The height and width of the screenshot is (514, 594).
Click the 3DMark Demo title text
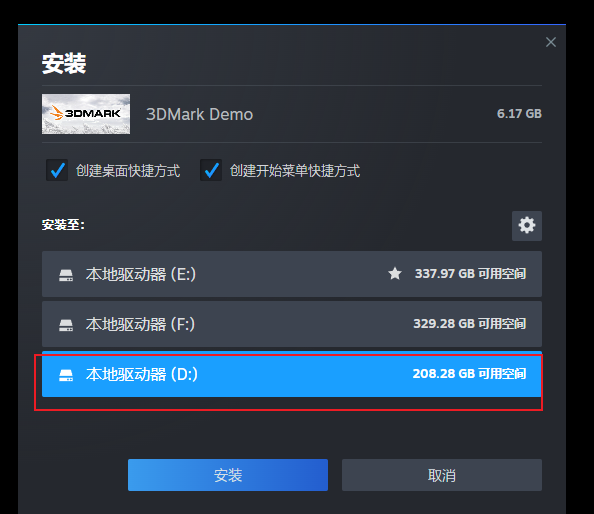[200, 114]
